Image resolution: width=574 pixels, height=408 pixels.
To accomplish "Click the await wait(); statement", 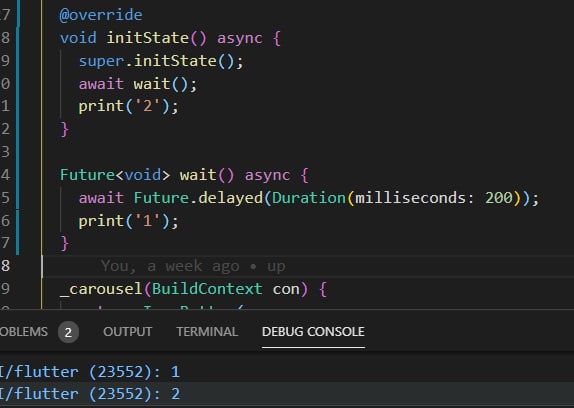I will (x=138, y=84).
